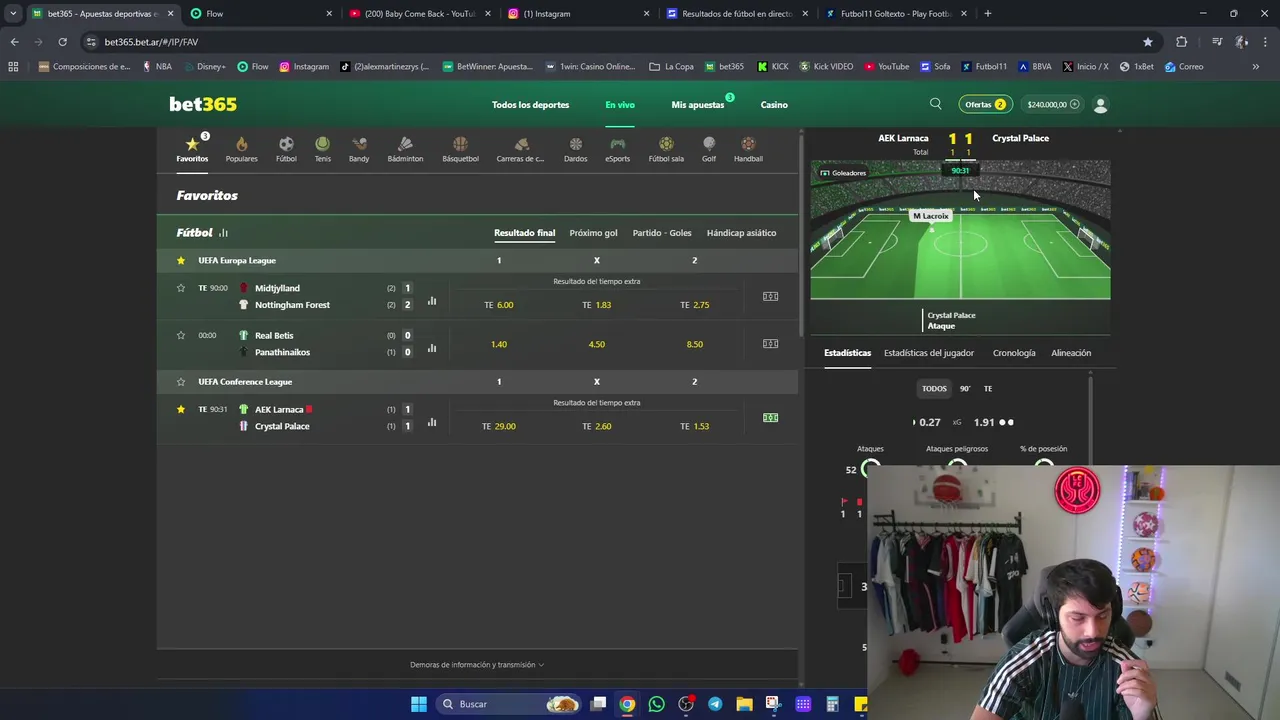Select the eSports category icon

(x=617, y=149)
